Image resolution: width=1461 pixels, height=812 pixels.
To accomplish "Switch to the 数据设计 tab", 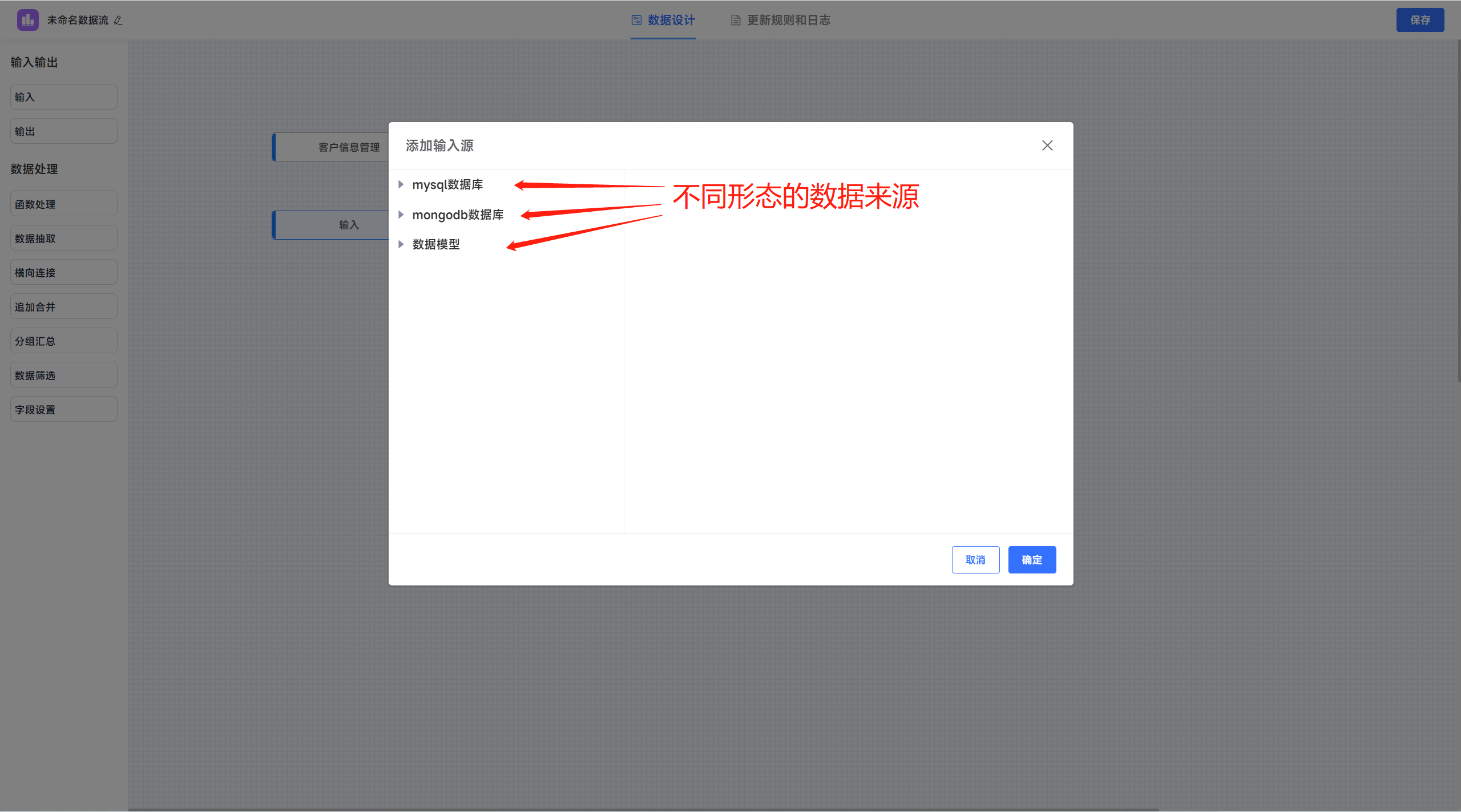I will tap(663, 20).
